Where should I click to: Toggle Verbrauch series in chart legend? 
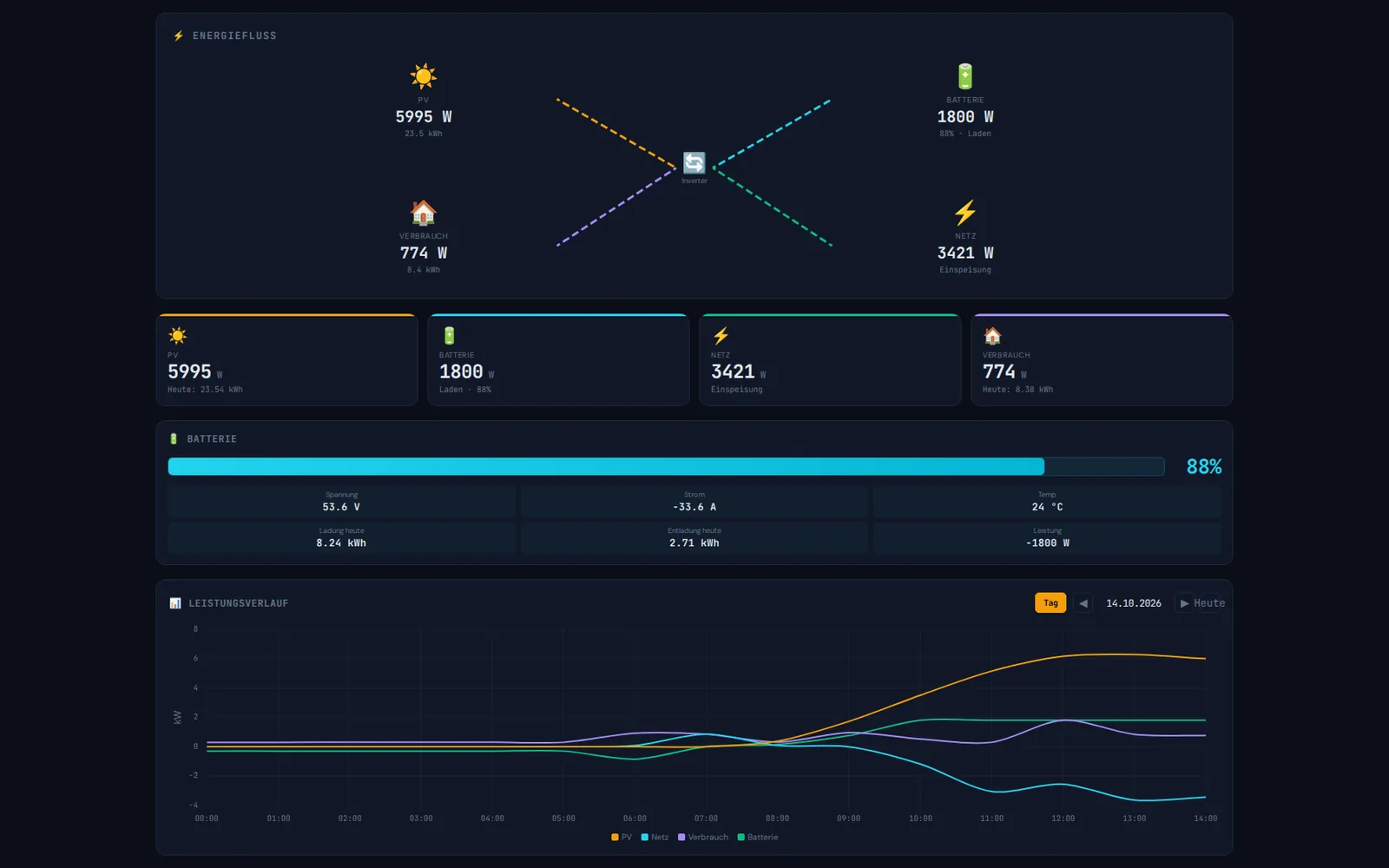click(703, 838)
